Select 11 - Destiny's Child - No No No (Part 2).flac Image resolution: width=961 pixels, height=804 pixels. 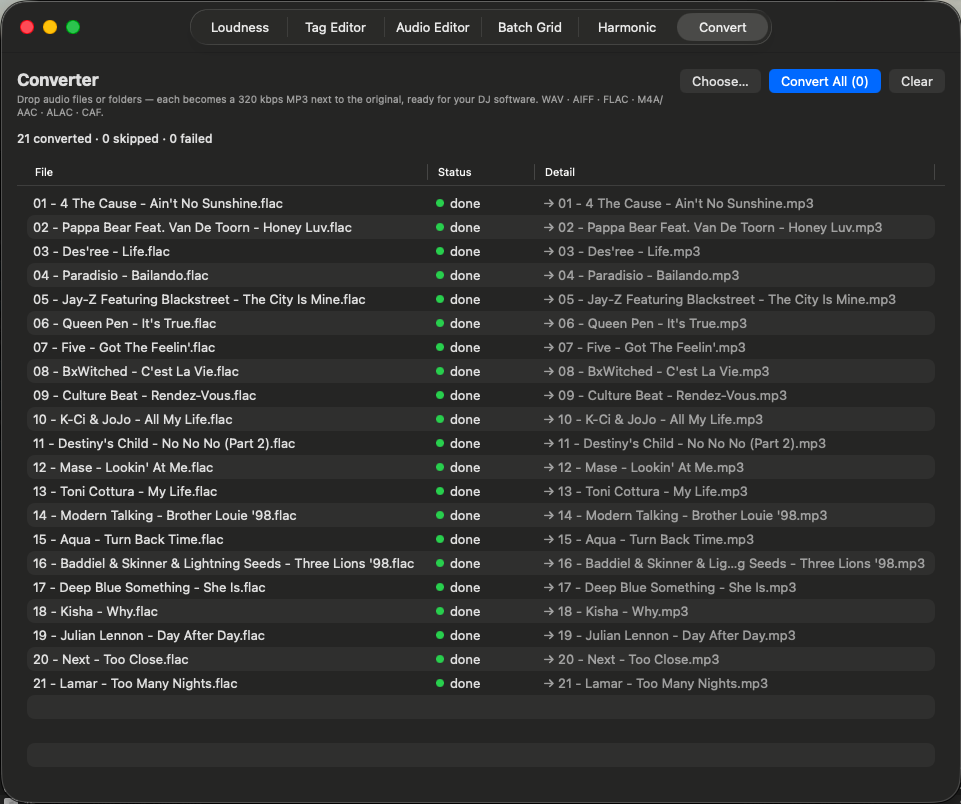click(164, 443)
